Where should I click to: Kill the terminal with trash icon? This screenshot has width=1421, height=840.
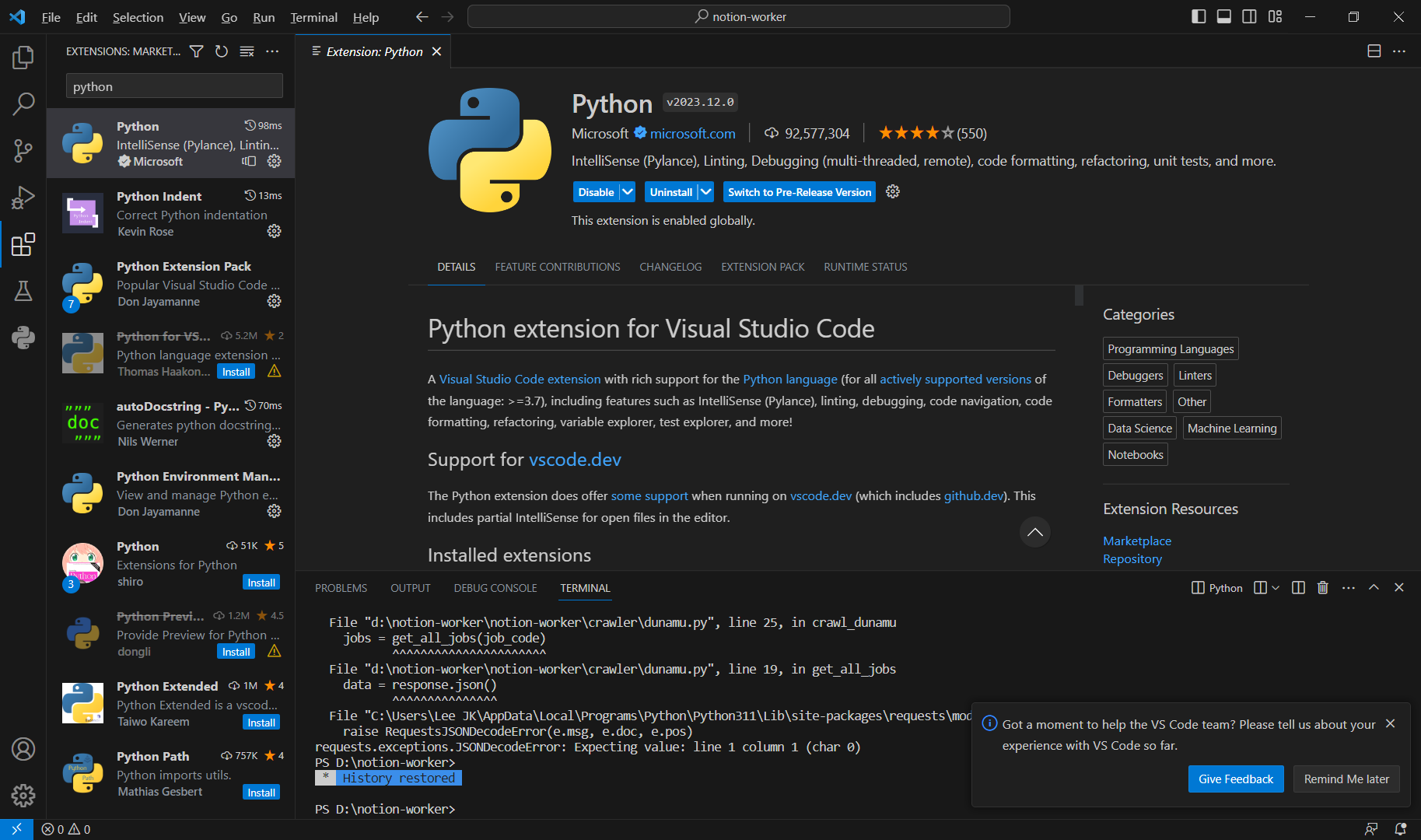[x=1323, y=588]
